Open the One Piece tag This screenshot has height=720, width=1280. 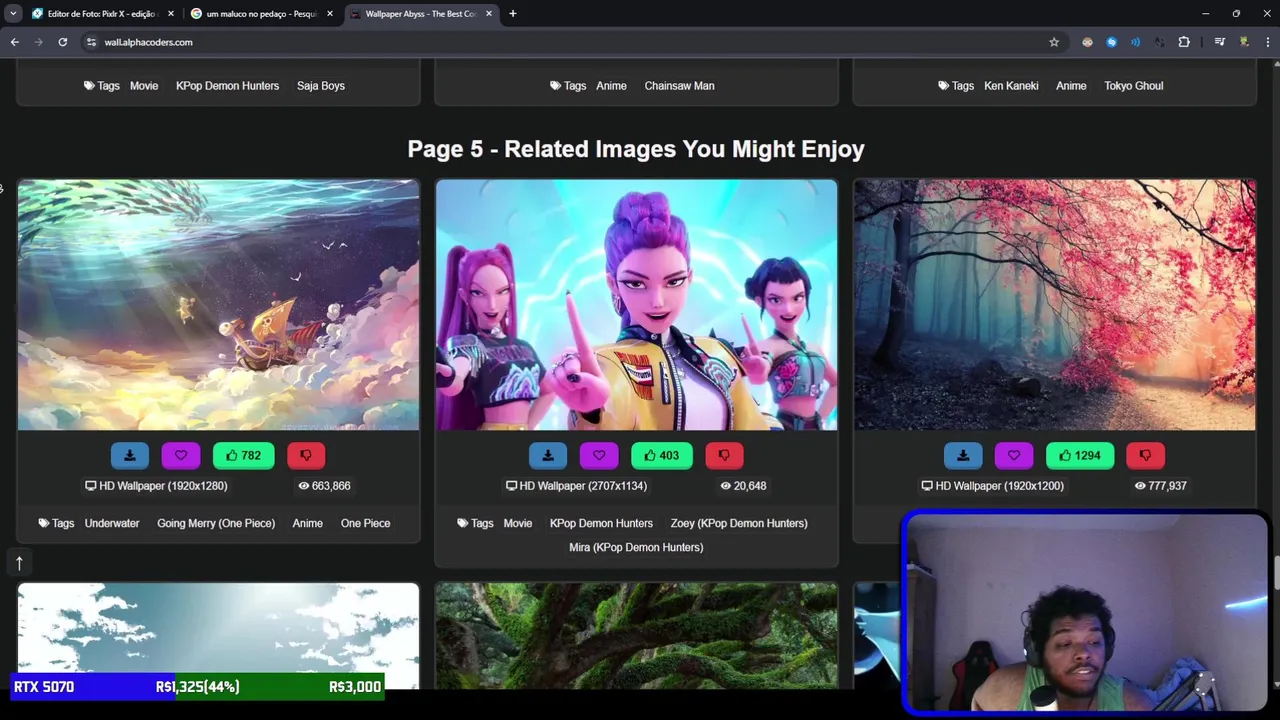point(365,523)
